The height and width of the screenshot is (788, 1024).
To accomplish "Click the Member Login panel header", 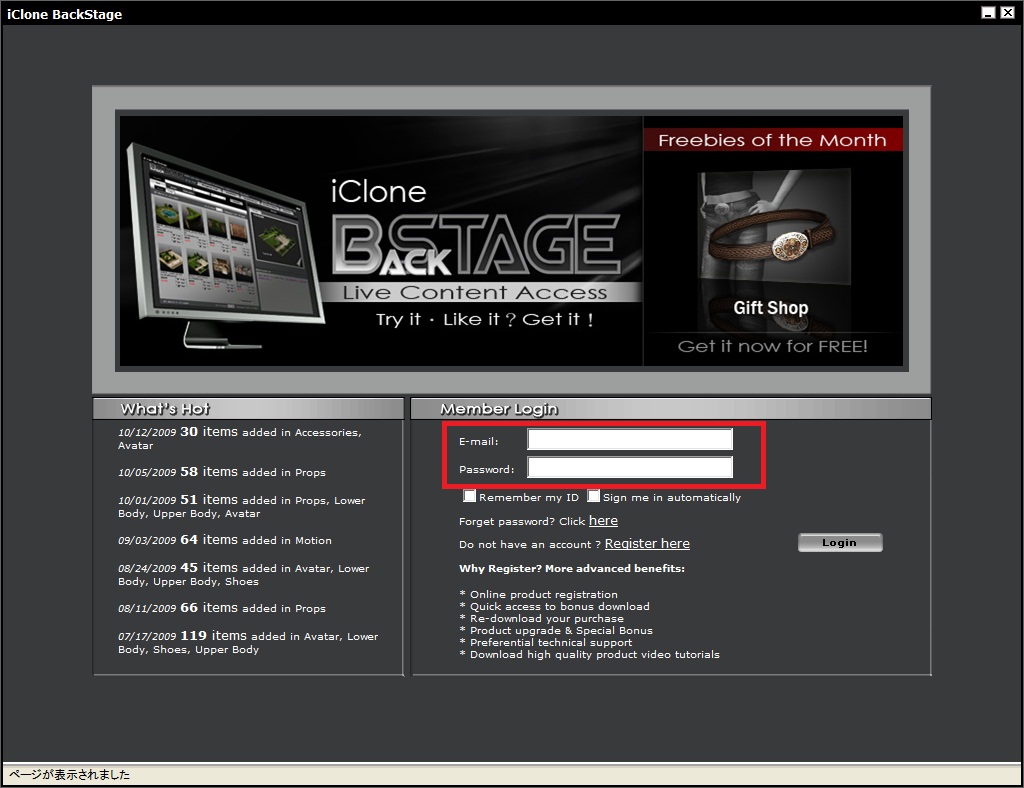I will (x=671, y=409).
